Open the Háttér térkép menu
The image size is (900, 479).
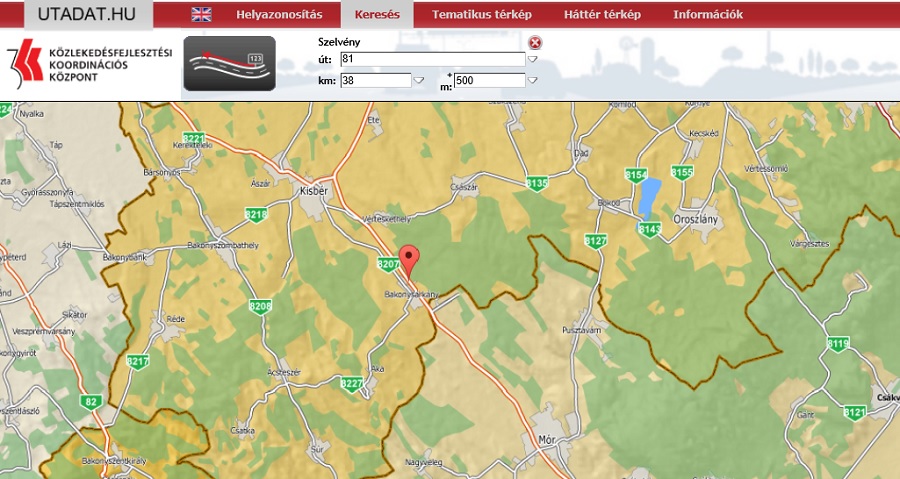pyautogui.click(x=601, y=15)
